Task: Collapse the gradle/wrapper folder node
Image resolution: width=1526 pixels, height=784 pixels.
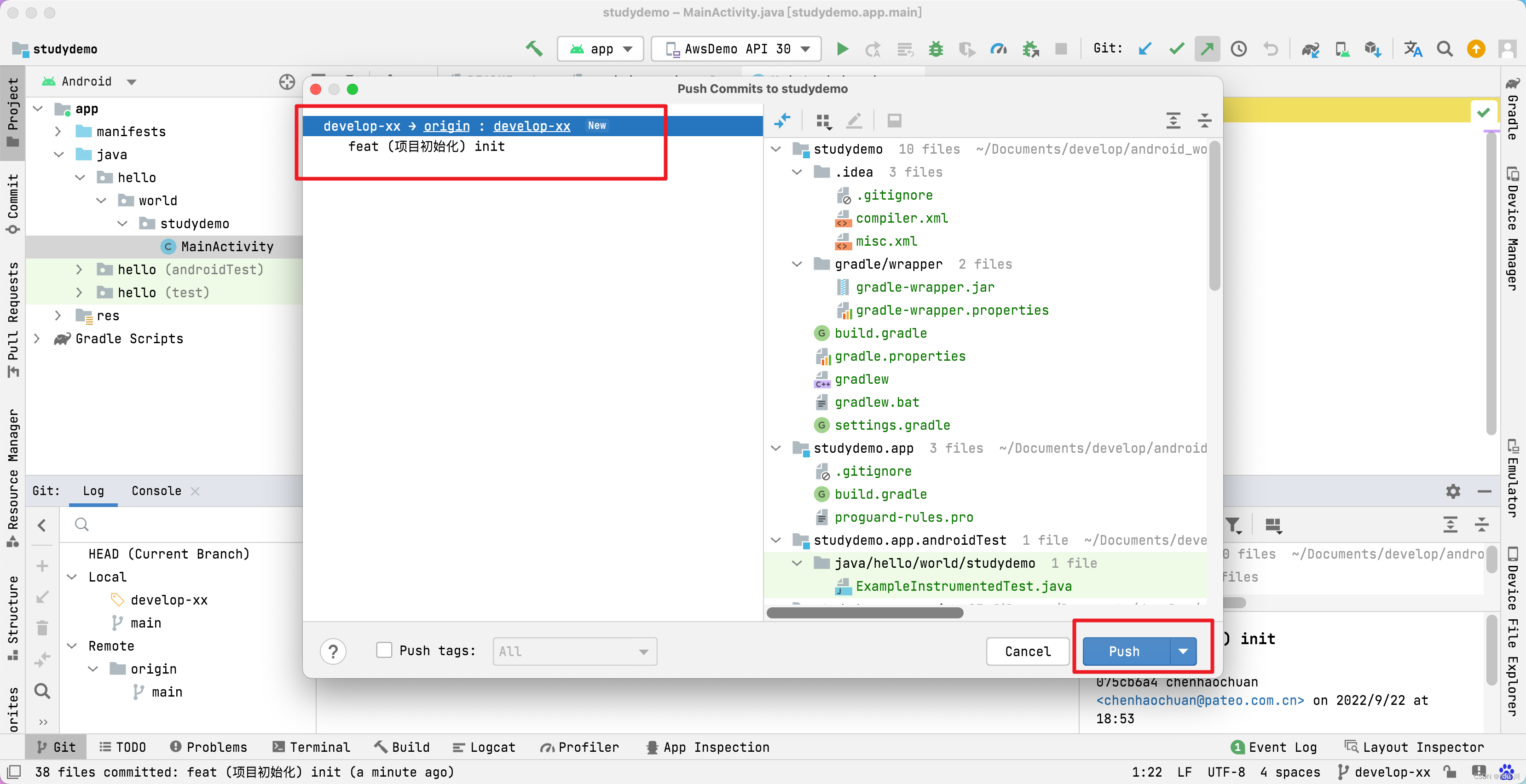Action: (798, 264)
